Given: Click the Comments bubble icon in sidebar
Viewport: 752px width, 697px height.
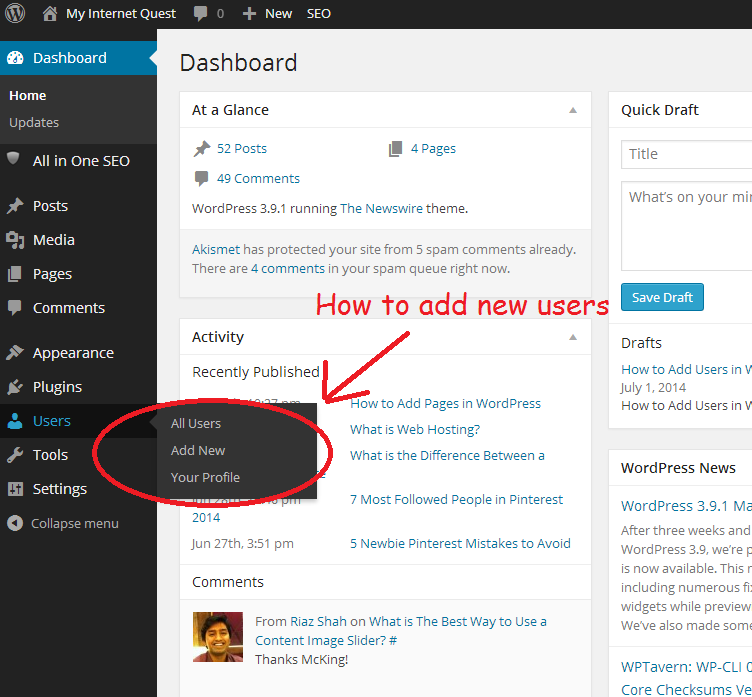Looking at the screenshot, I should pyautogui.click(x=14, y=307).
